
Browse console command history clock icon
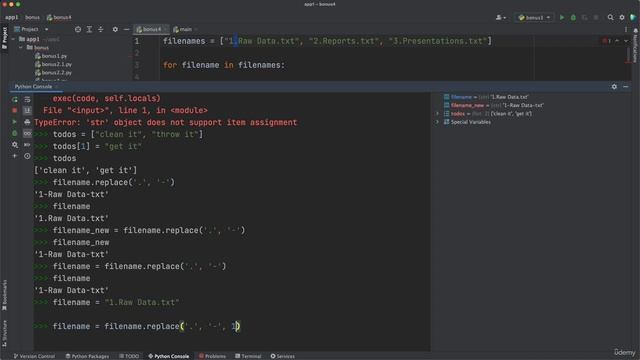coord(27,156)
